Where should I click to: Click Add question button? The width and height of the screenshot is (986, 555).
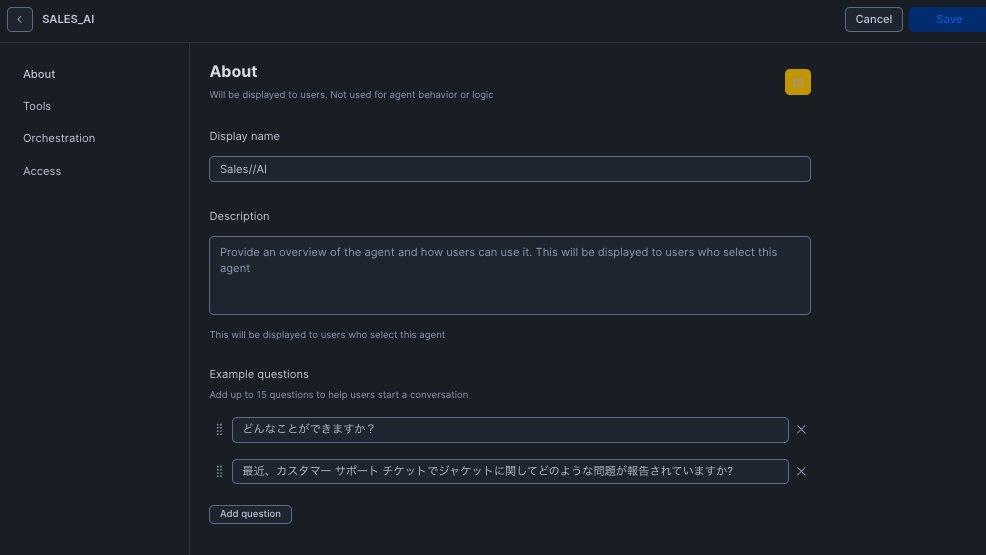pyautogui.click(x=250, y=514)
